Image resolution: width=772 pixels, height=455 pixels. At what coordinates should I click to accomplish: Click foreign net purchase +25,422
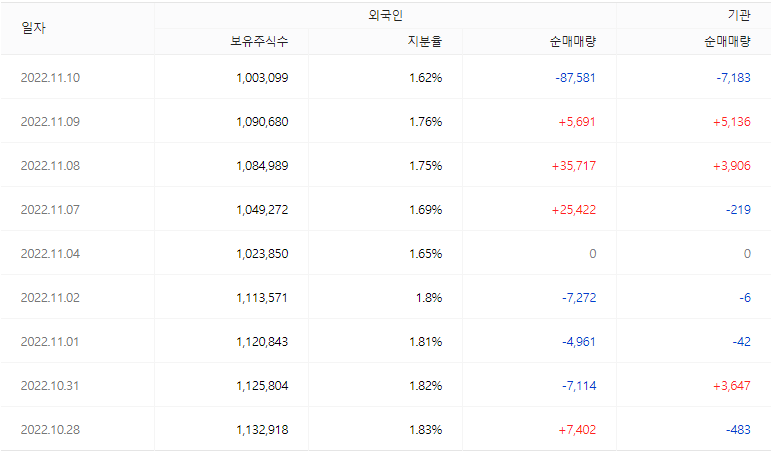[x=574, y=210]
